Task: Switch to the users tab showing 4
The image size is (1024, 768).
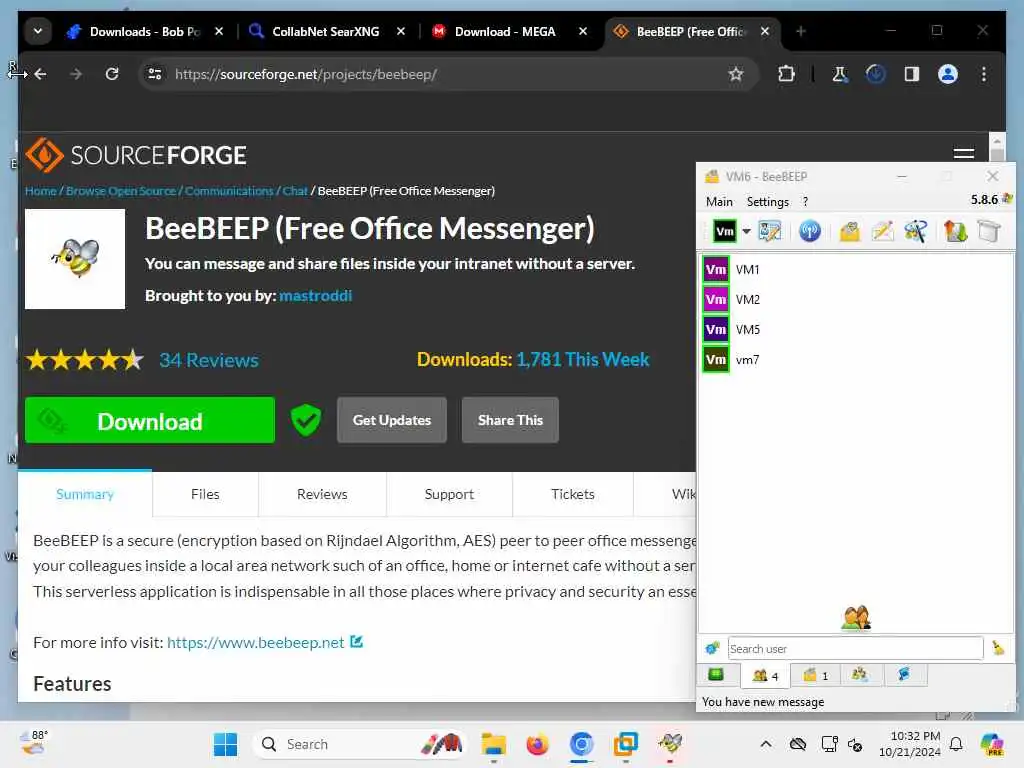Action: point(765,675)
